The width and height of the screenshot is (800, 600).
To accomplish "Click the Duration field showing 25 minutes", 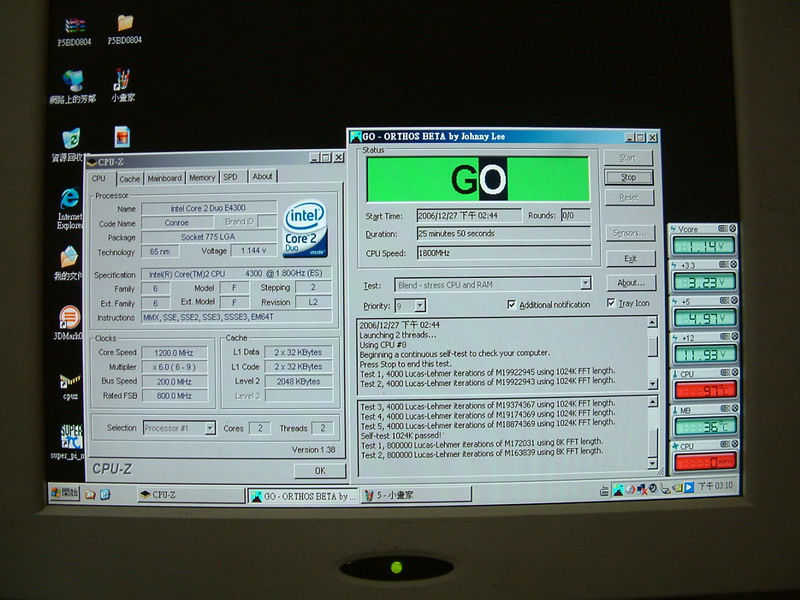I will [x=504, y=234].
